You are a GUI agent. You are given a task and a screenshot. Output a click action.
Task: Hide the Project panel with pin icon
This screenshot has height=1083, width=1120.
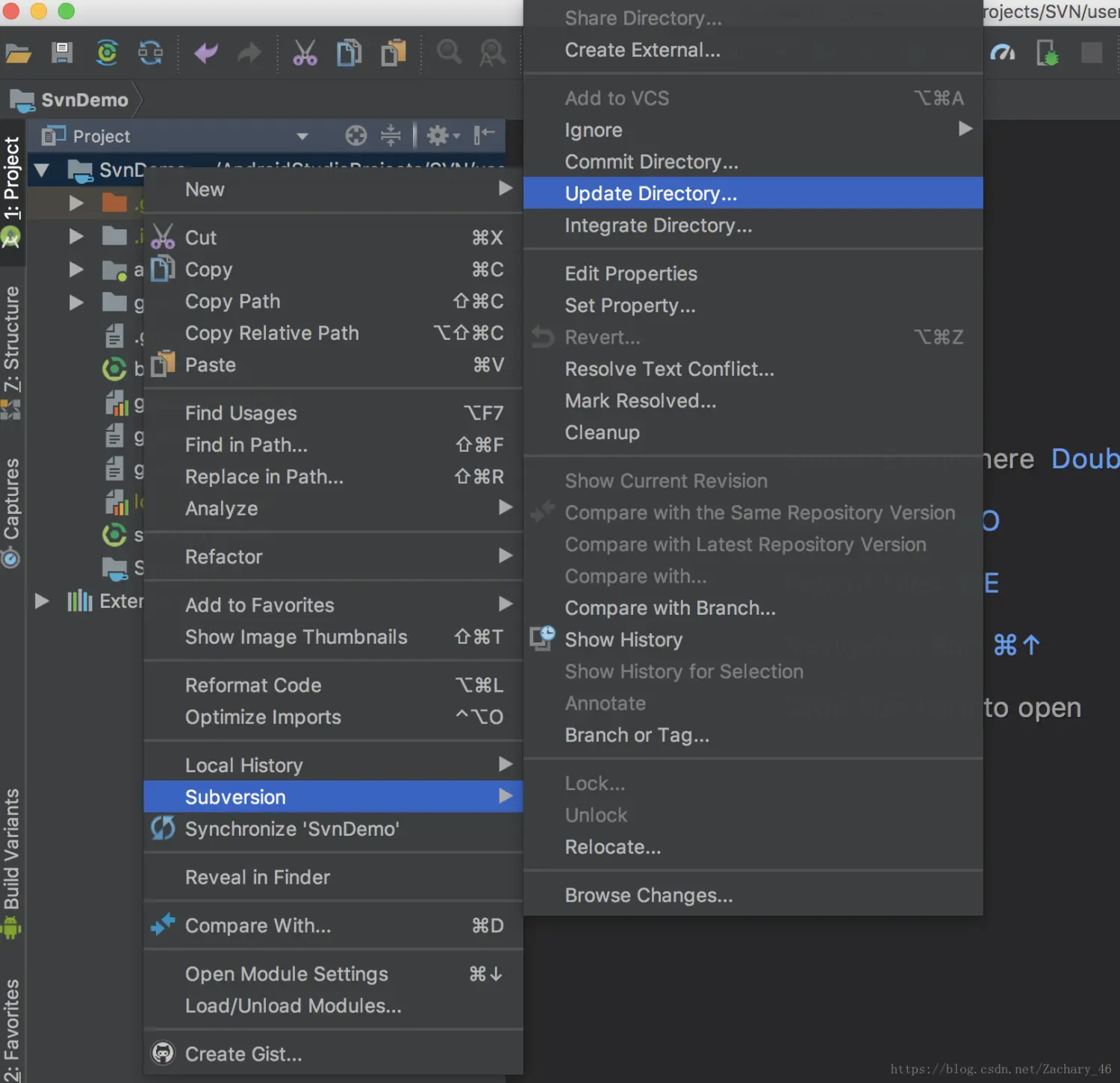point(484,135)
